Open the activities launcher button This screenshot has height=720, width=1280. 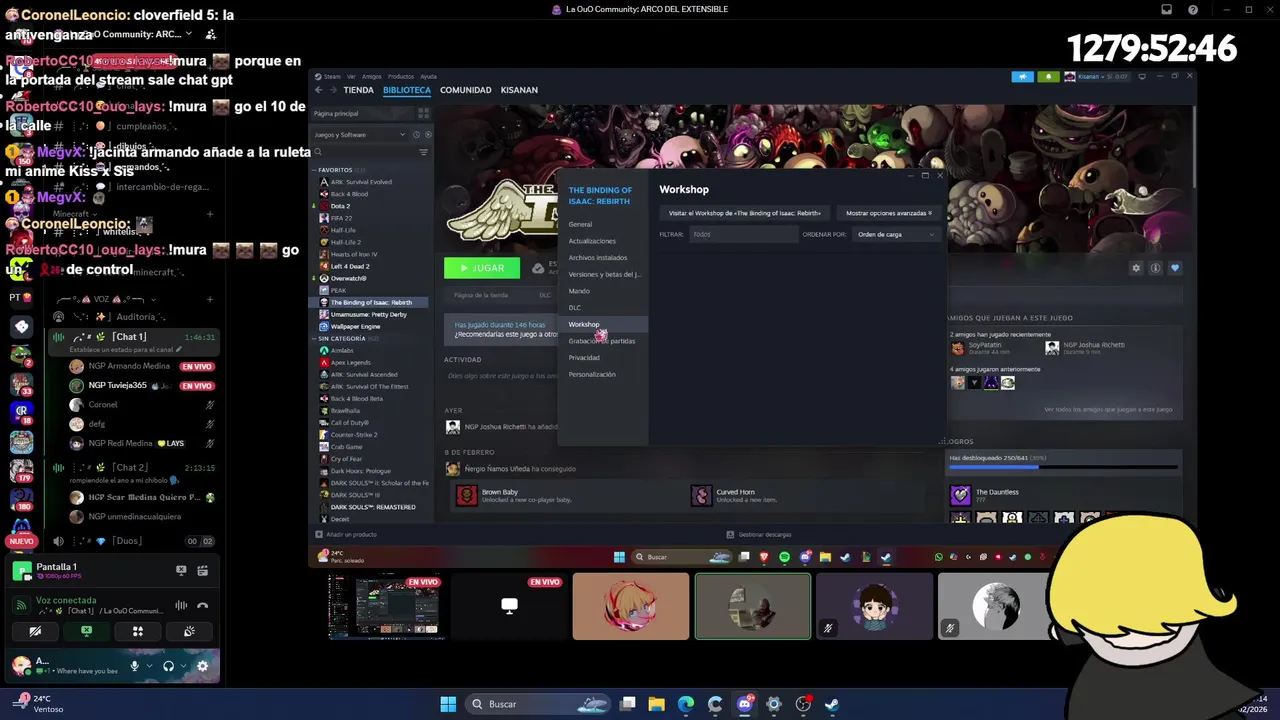point(138,631)
